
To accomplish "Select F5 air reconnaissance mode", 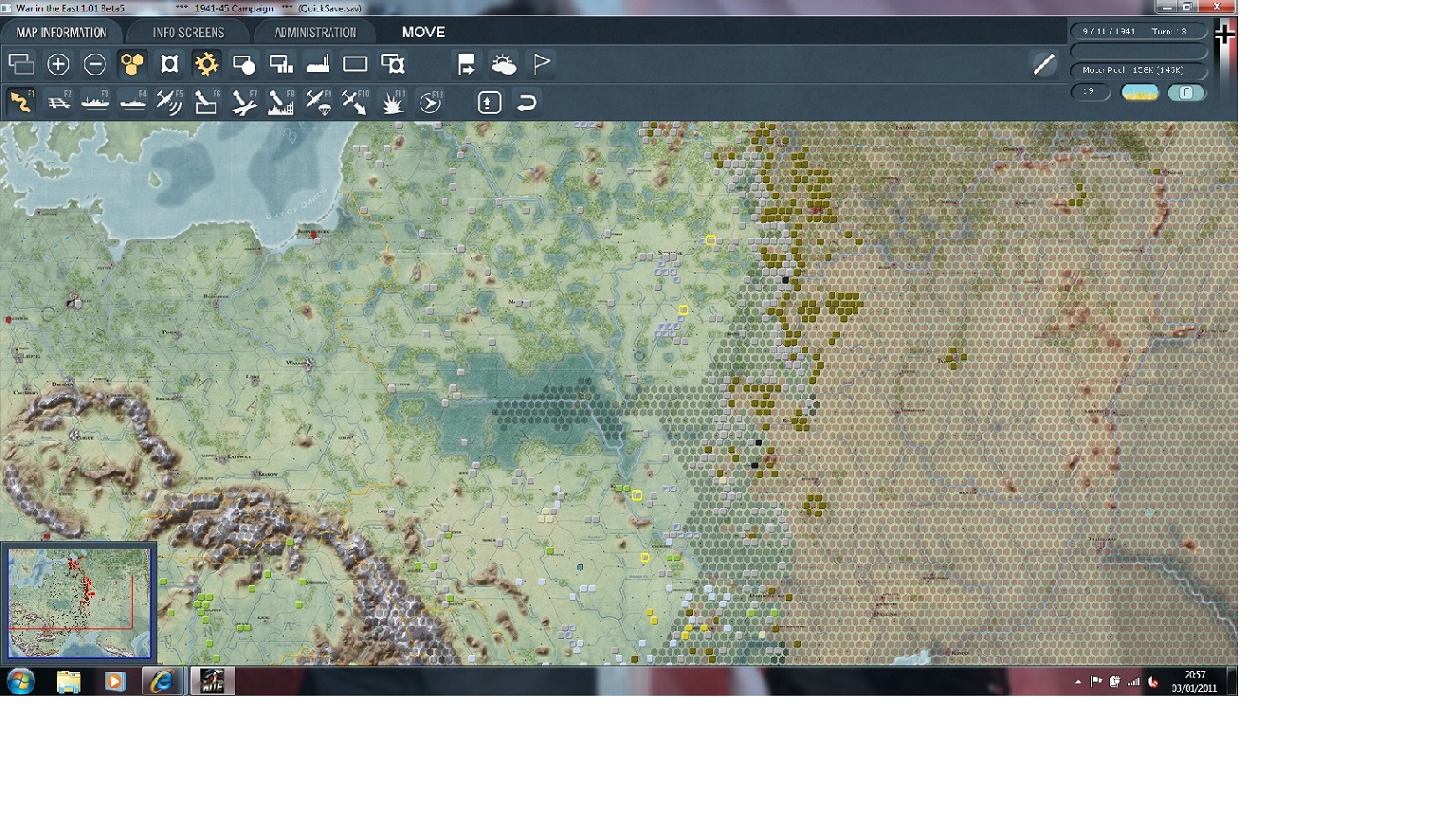I will click(x=170, y=102).
